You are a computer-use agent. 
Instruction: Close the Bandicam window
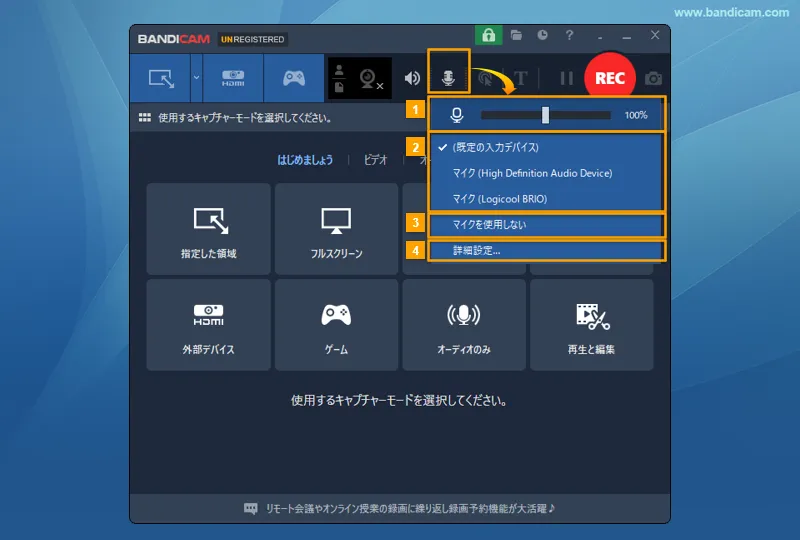pyautogui.click(x=655, y=35)
